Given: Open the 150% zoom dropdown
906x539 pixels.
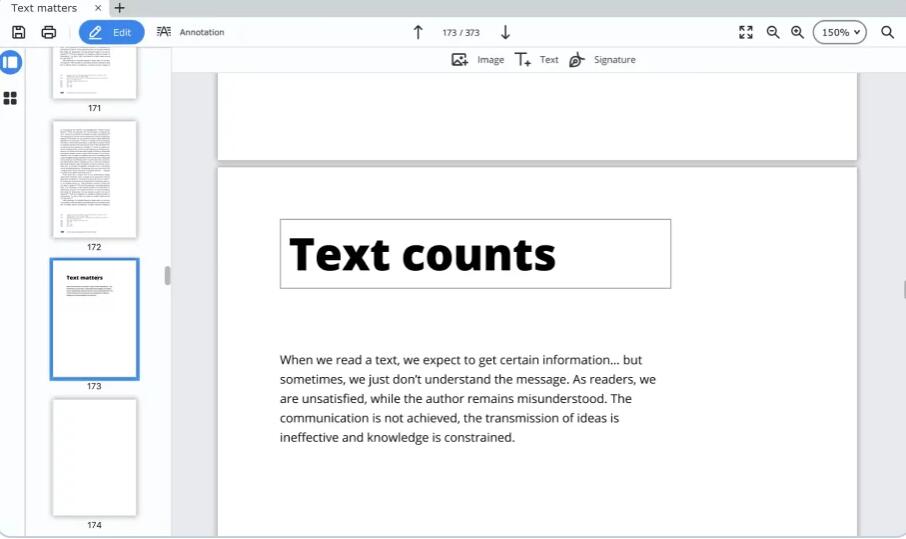Looking at the screenshot, I should (x=840, y=32).
